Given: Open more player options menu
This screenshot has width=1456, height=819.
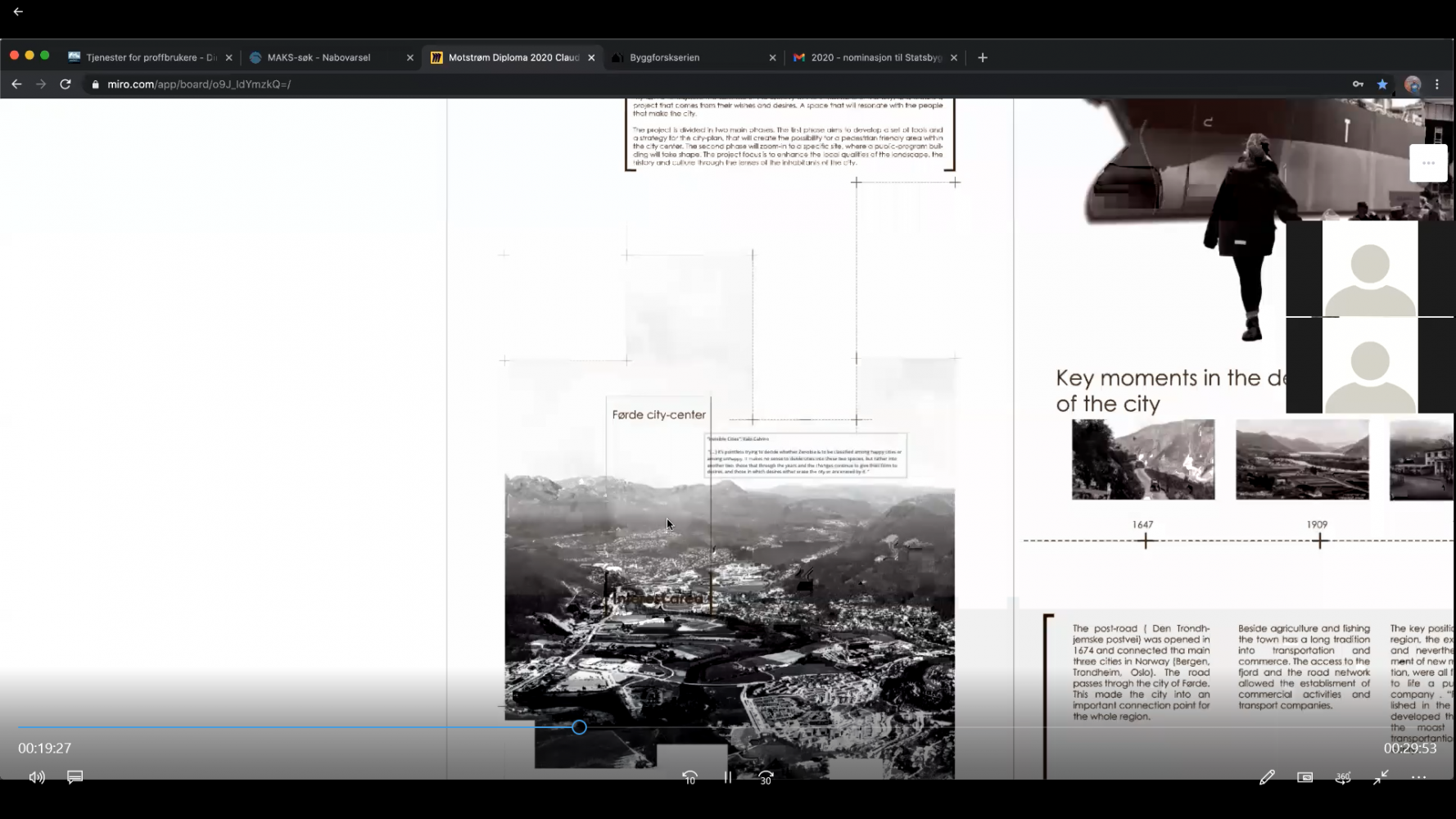Looking at the screenshot, I should (1418, 777).
